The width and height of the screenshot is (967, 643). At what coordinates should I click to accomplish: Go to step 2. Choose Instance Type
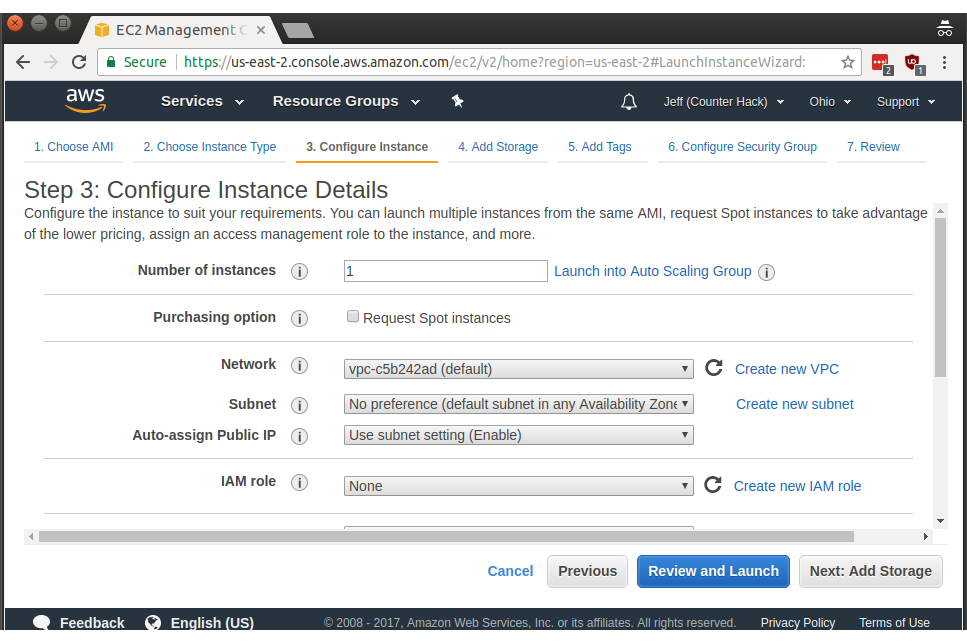pyautogui.click(x=210, y=147)
